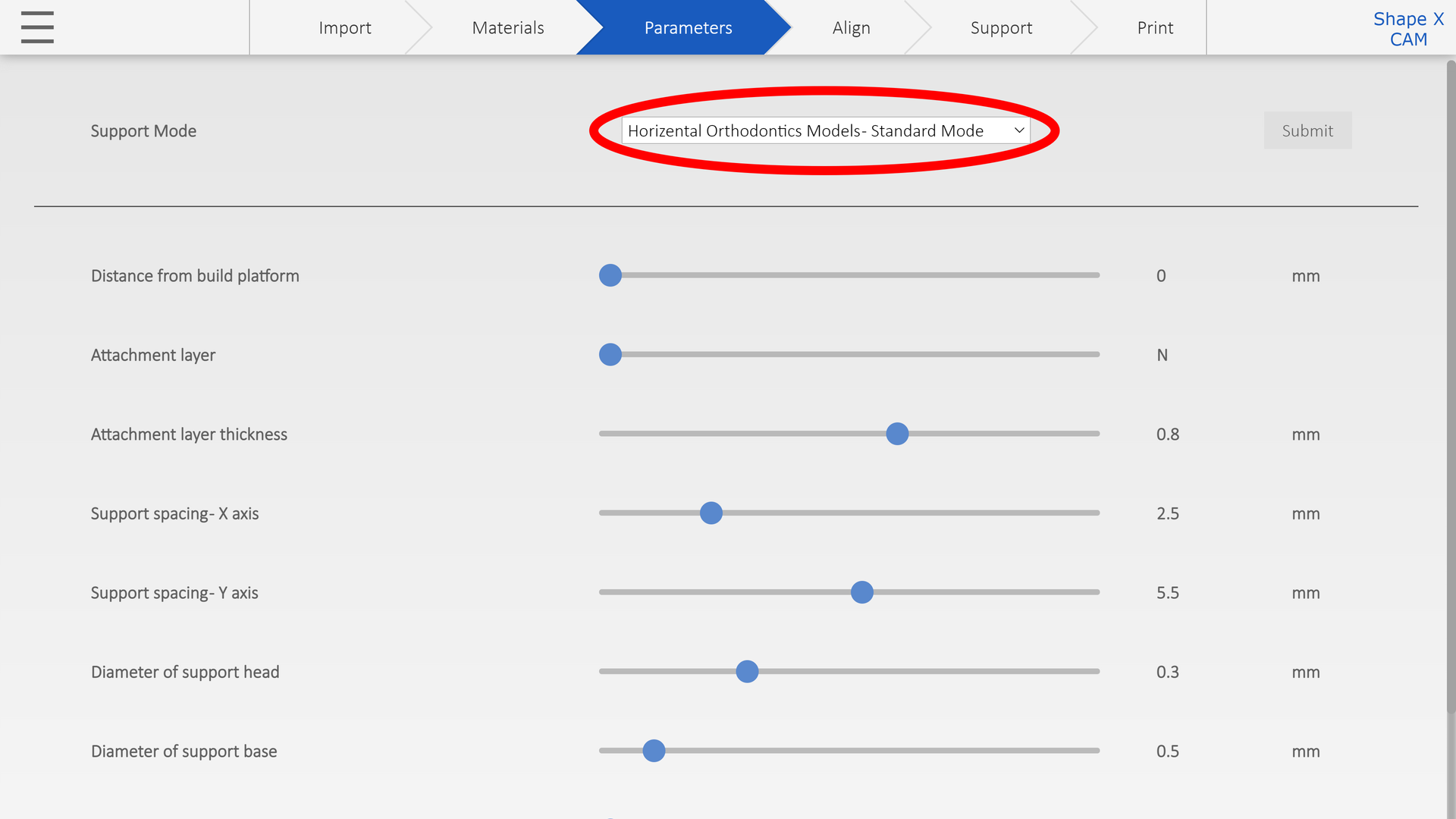This screenshot has width=1456, height=819.
Task: Go to the Materials step tab
Action: 507,28
